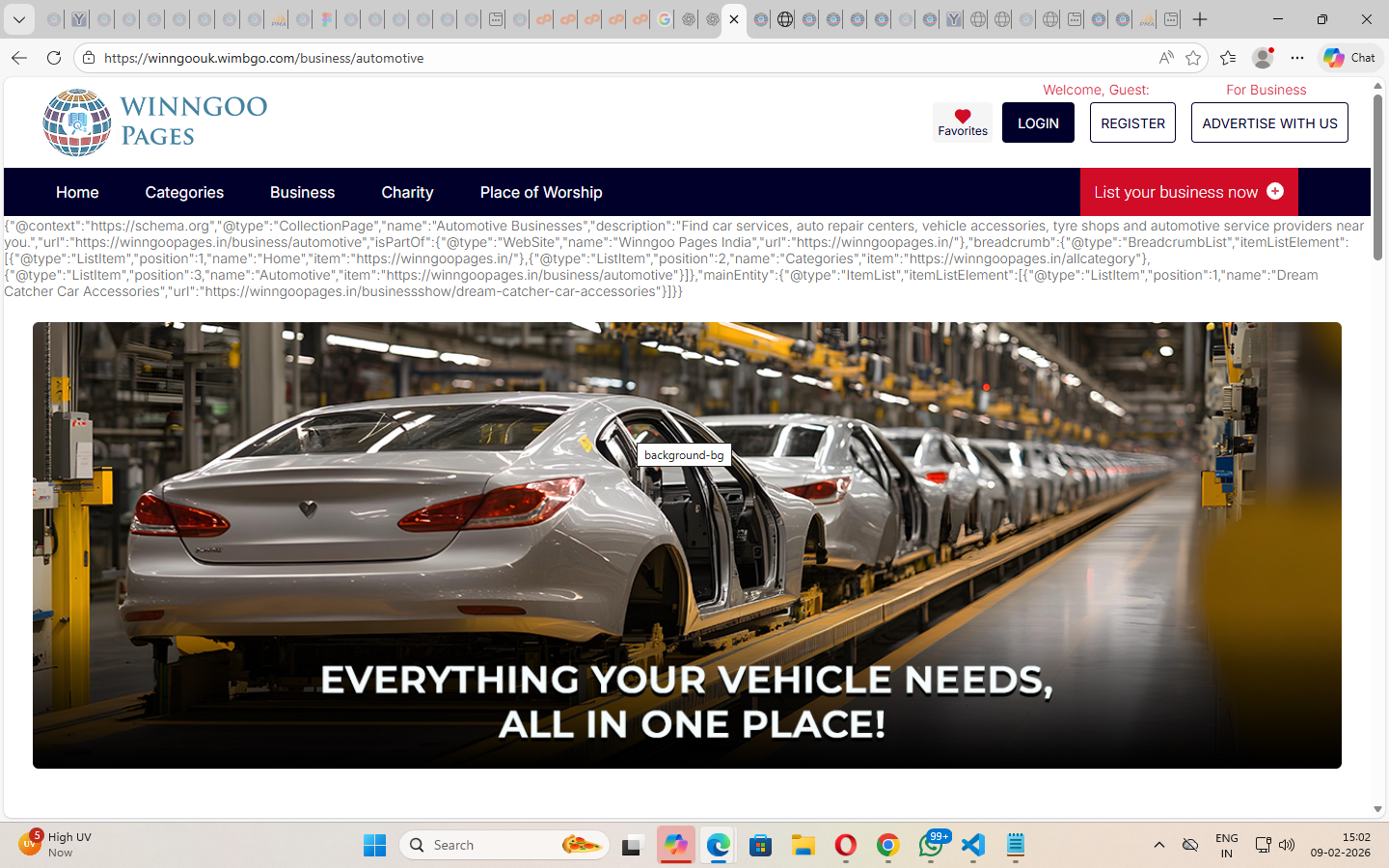Click the LOGIN button
Image resolution: width=1389 pixels, height=868 pixels.
pyautogui.click(x=1038, y=123)
